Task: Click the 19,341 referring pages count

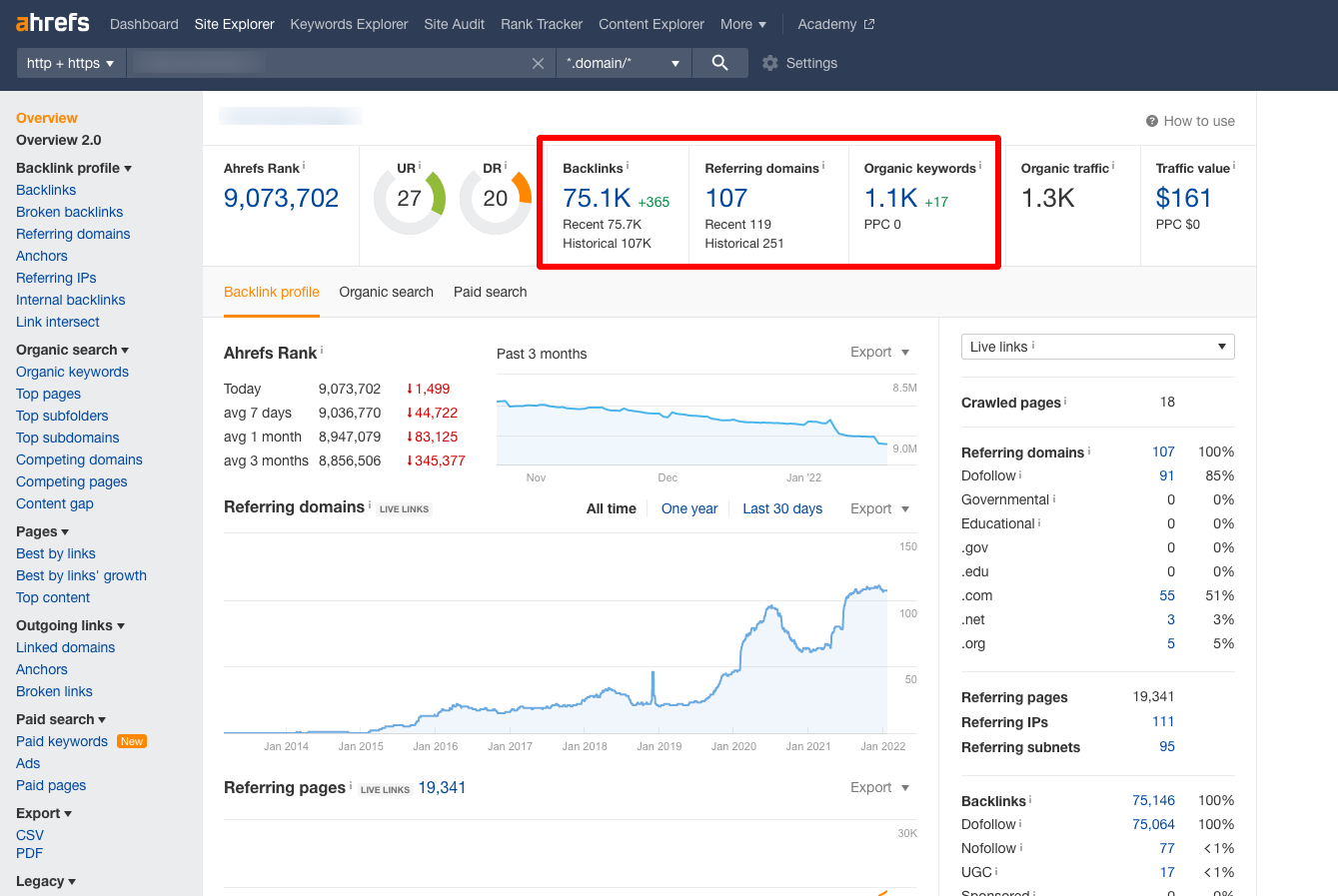Action: 442,787
